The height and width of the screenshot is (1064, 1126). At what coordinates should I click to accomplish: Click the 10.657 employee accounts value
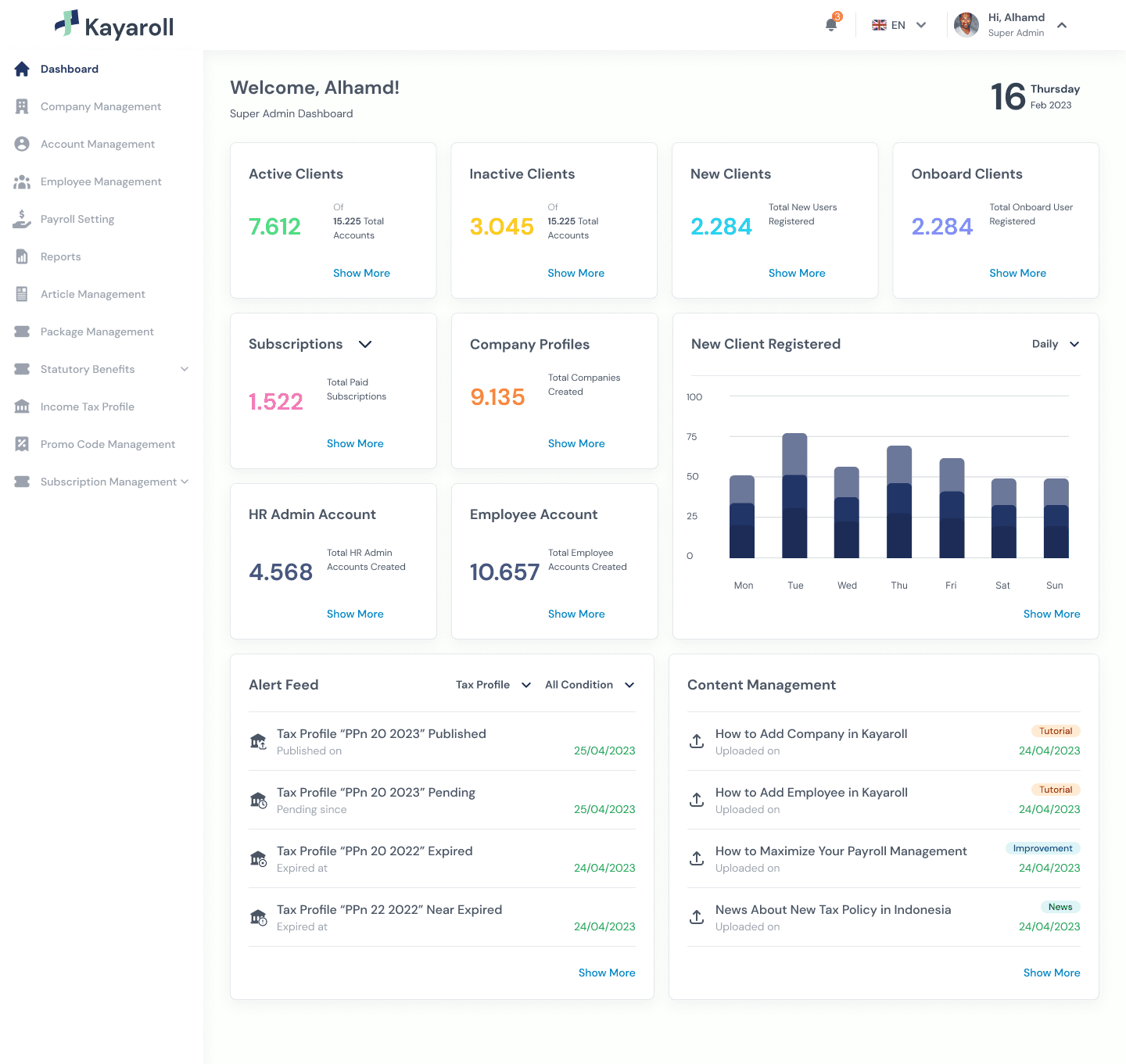pos(504,572)
